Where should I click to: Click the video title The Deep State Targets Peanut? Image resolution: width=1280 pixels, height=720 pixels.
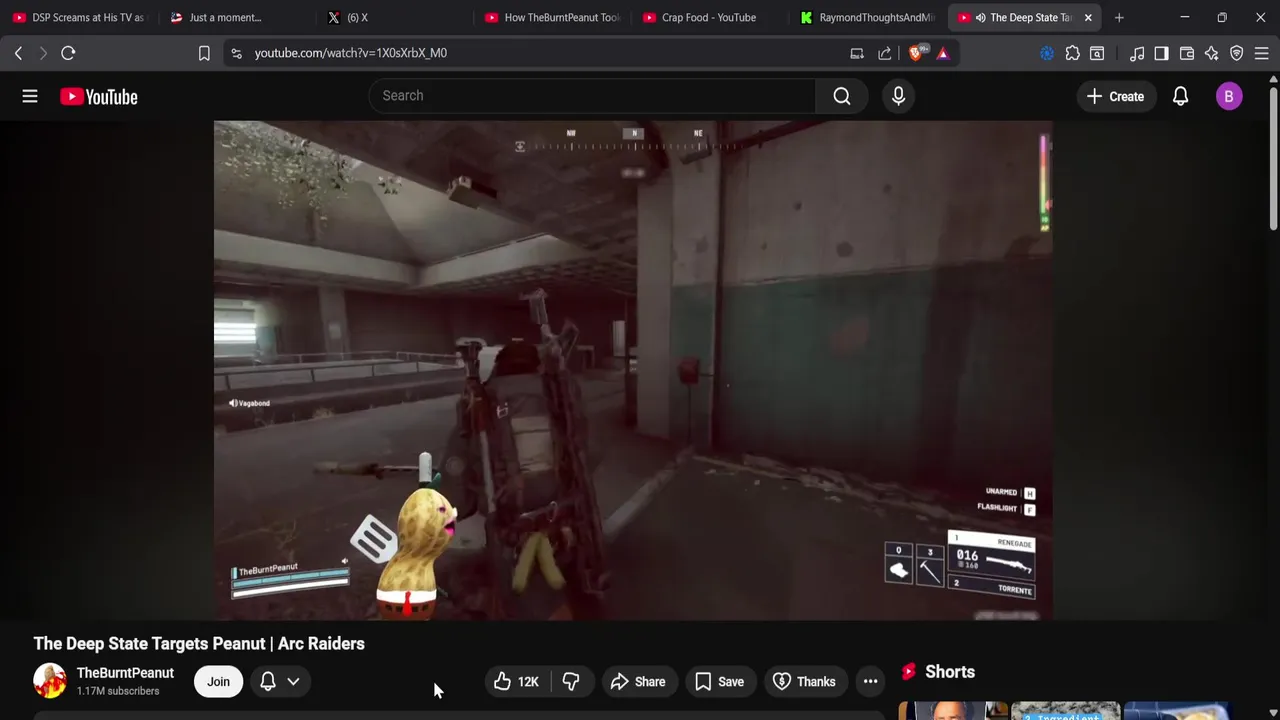tap(199, 643)
